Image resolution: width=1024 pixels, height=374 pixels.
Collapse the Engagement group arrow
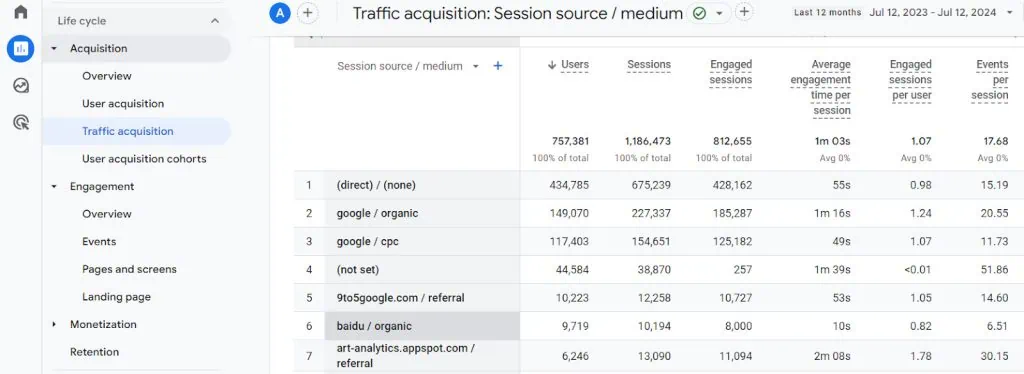[54, 187]
